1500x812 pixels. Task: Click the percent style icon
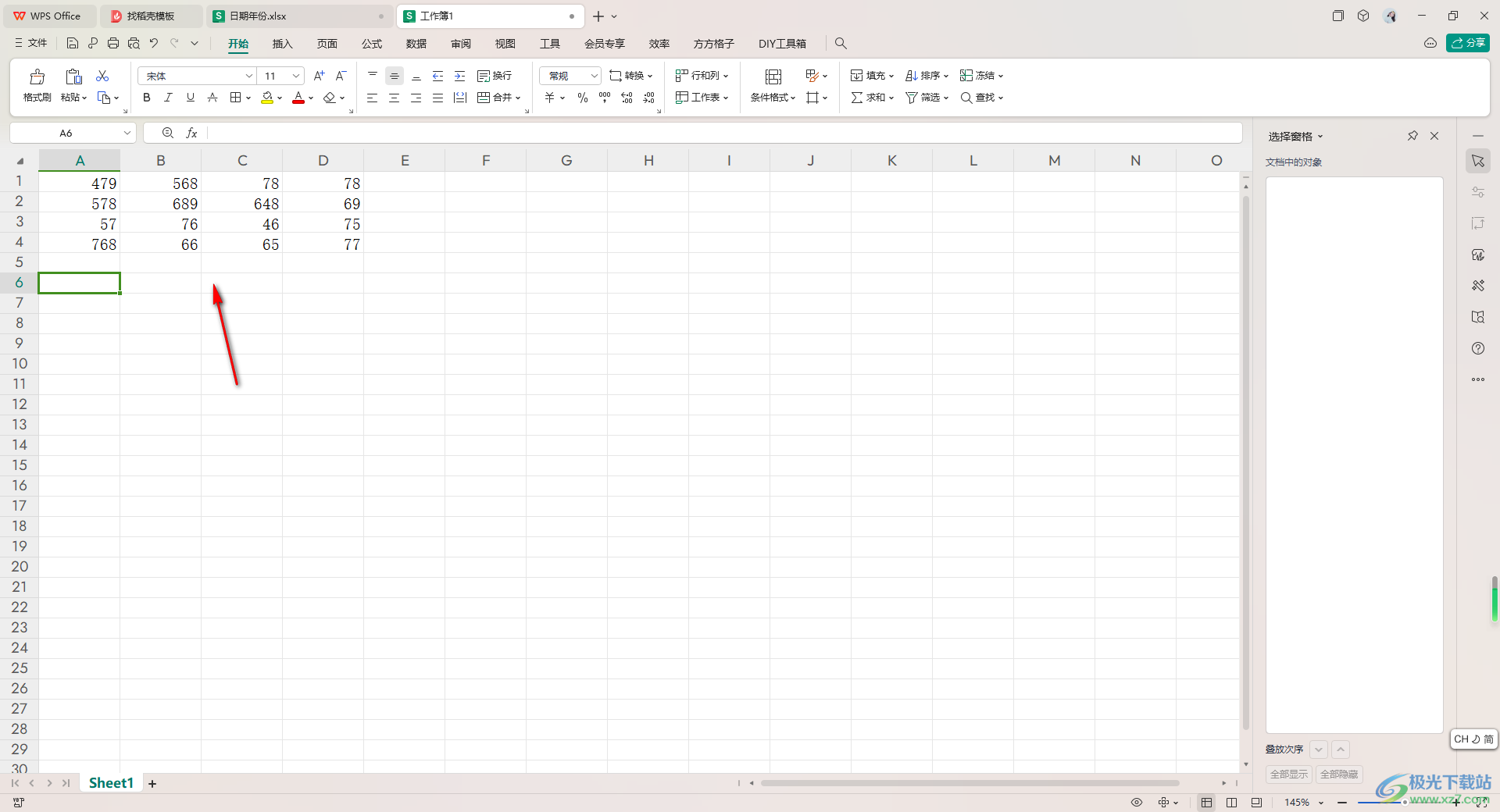[583, 98]
